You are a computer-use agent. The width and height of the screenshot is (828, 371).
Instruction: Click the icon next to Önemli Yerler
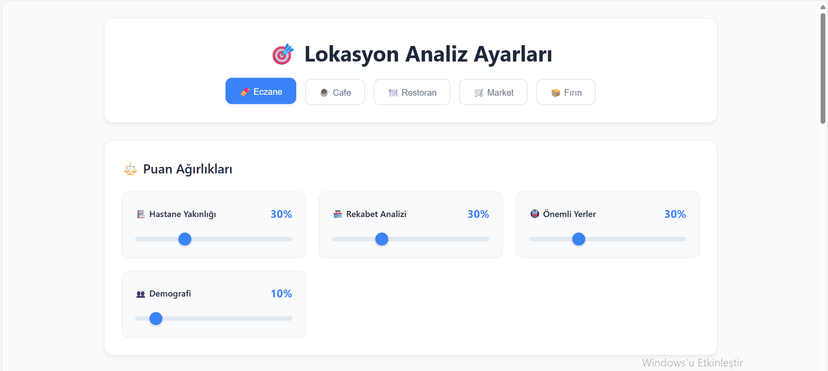click(534, 214)
